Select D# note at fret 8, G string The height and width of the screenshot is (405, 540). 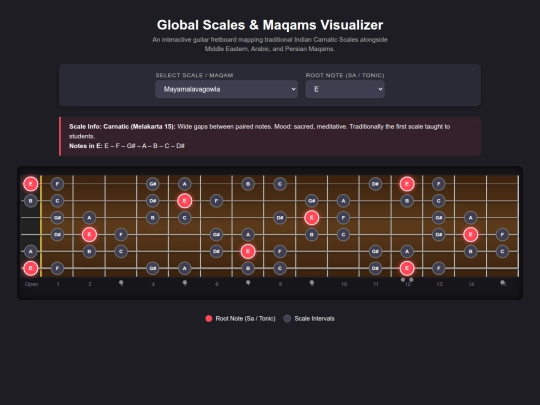280,218
